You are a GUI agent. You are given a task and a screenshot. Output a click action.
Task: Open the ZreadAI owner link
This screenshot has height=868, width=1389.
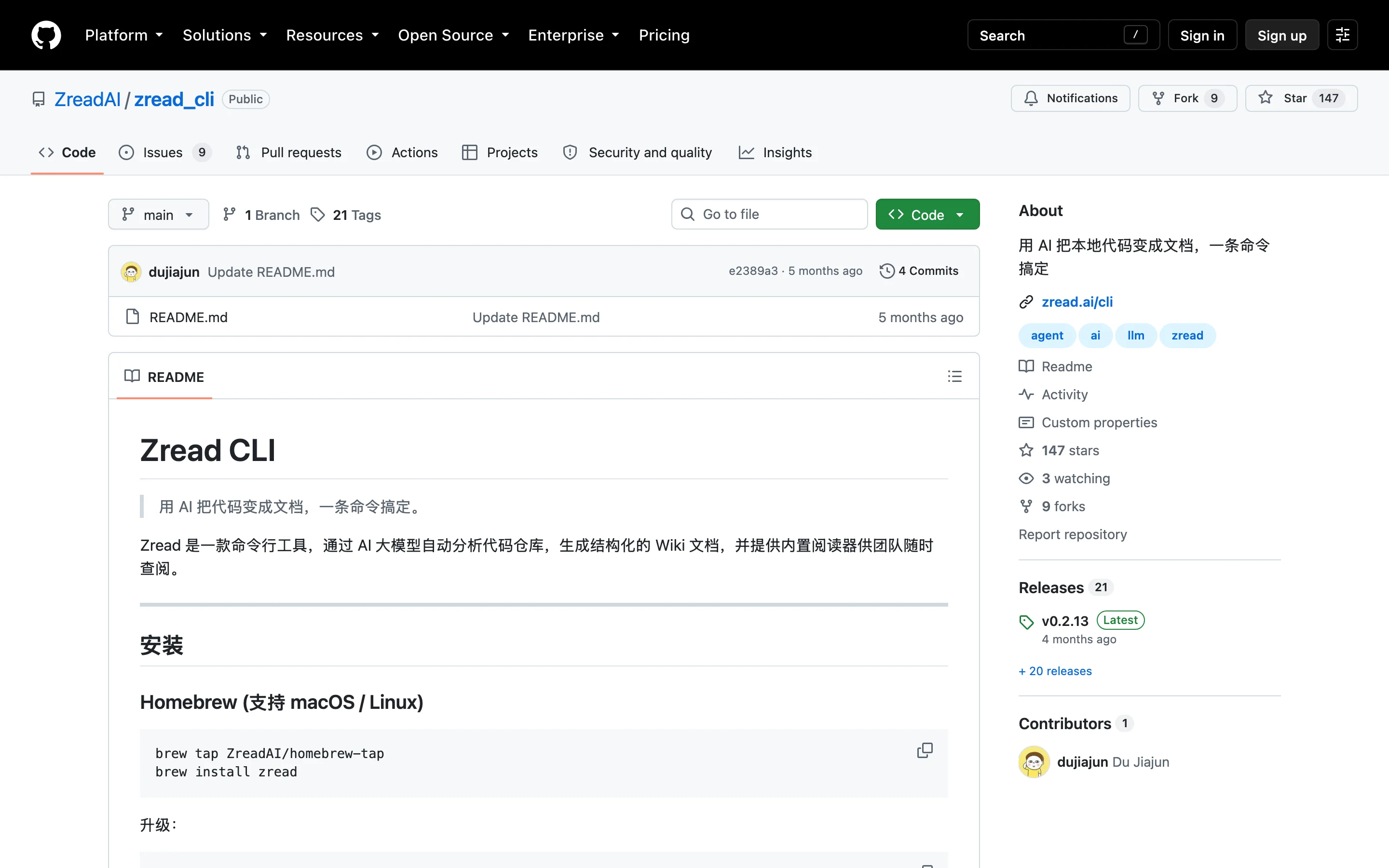pyautogui.click(x=87, y=99)
